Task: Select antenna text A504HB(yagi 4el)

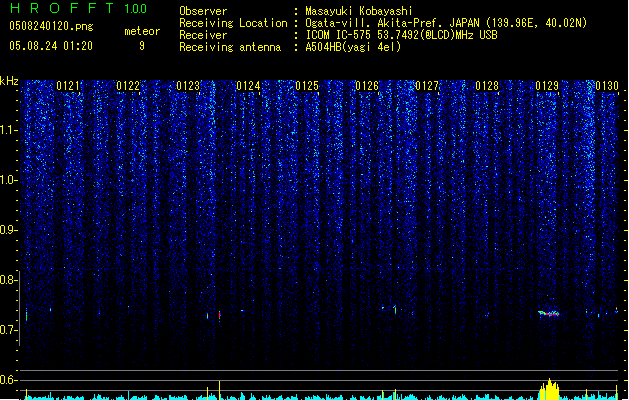Action: 353,47
